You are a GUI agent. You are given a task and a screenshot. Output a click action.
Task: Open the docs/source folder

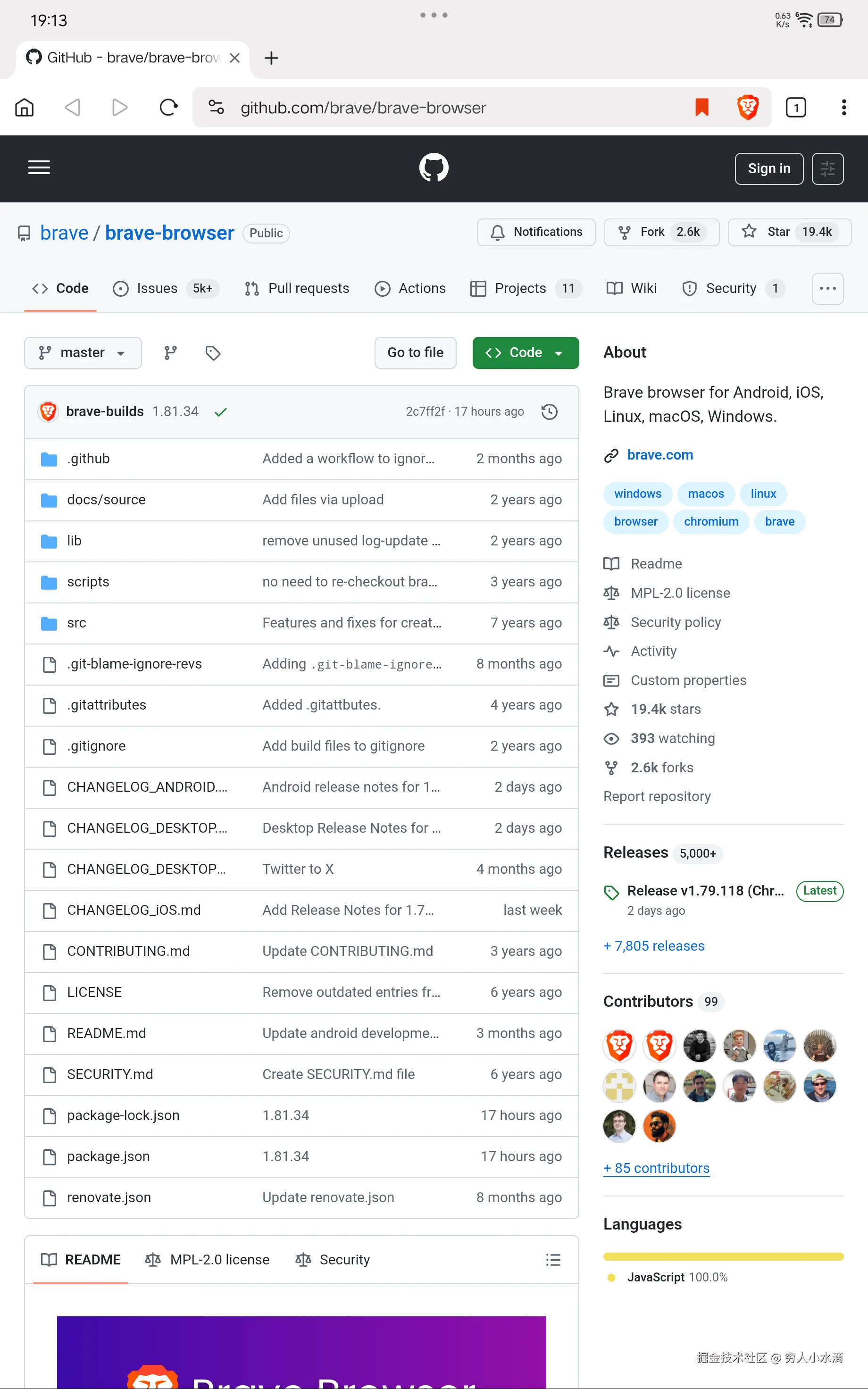click(x=106, y=499)
